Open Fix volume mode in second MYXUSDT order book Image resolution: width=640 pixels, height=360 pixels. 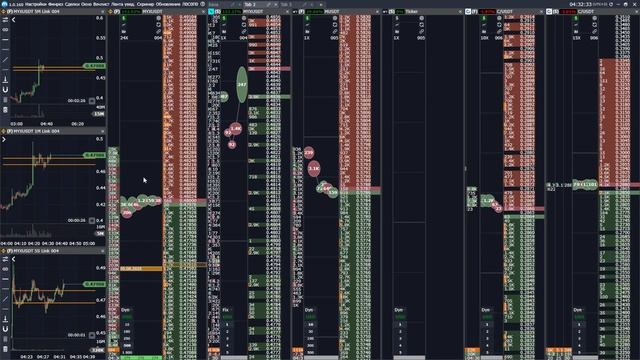225,310
